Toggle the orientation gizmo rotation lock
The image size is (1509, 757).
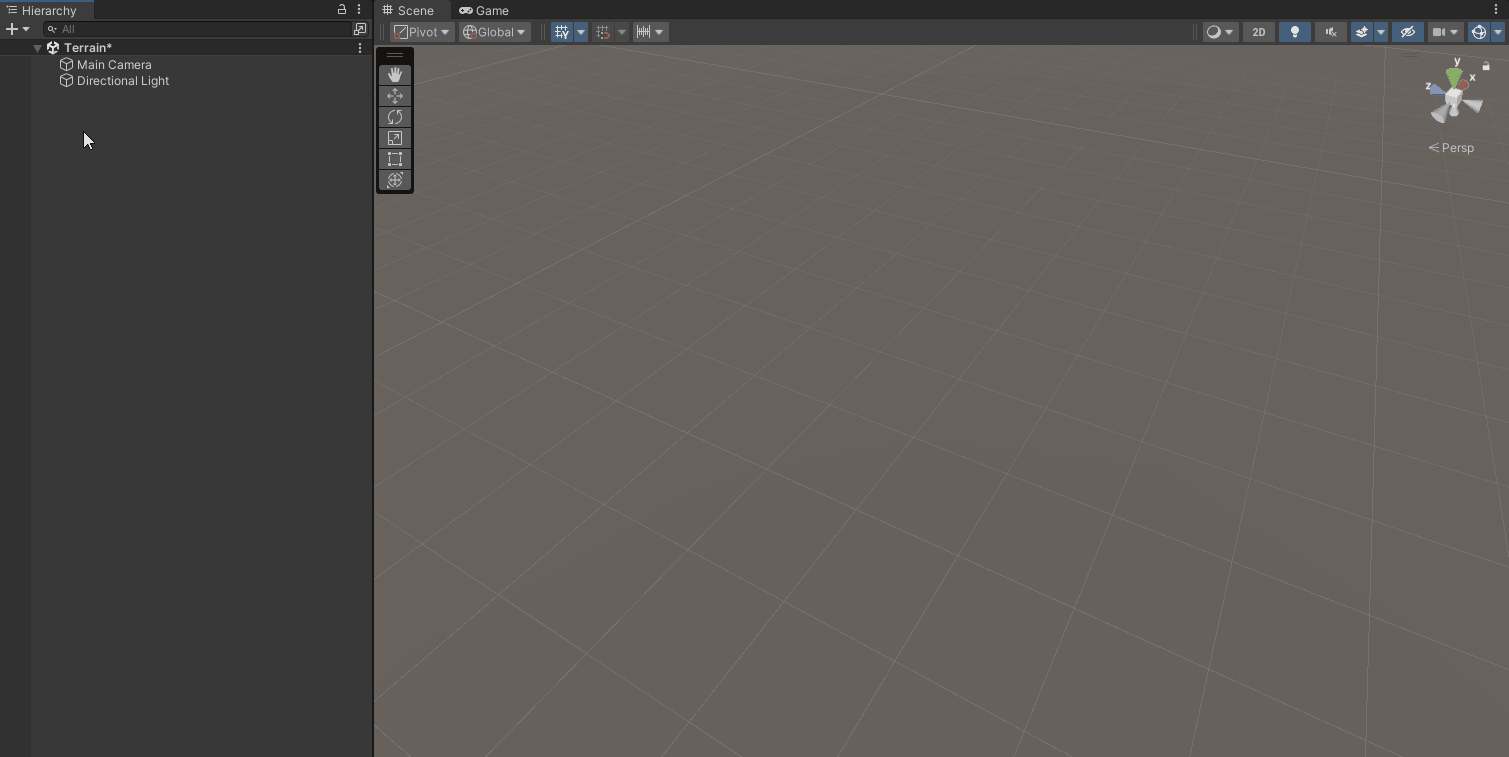(1486, 66)
